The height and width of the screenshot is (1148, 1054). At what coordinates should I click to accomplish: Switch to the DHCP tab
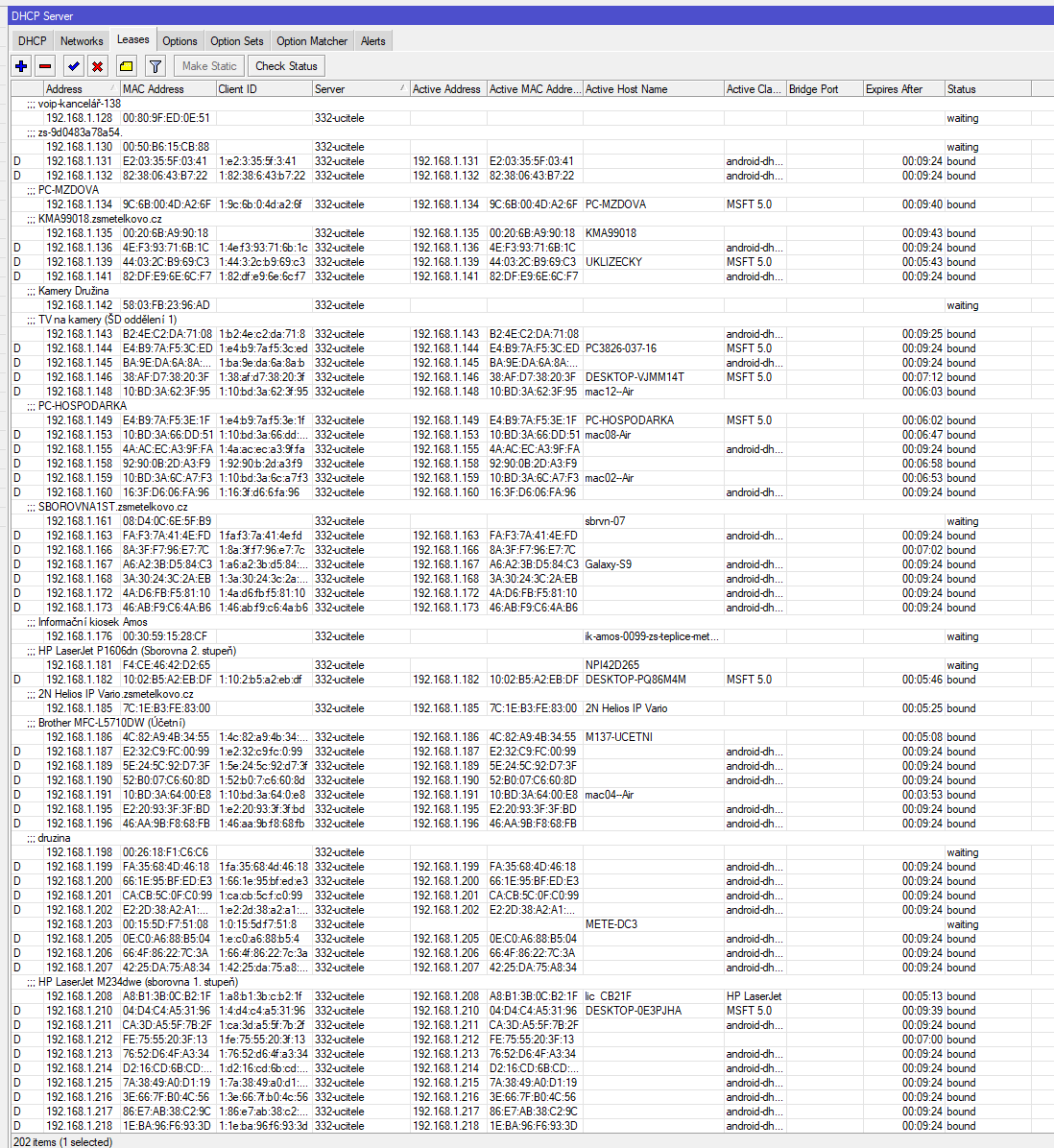(x=32, y=41)
